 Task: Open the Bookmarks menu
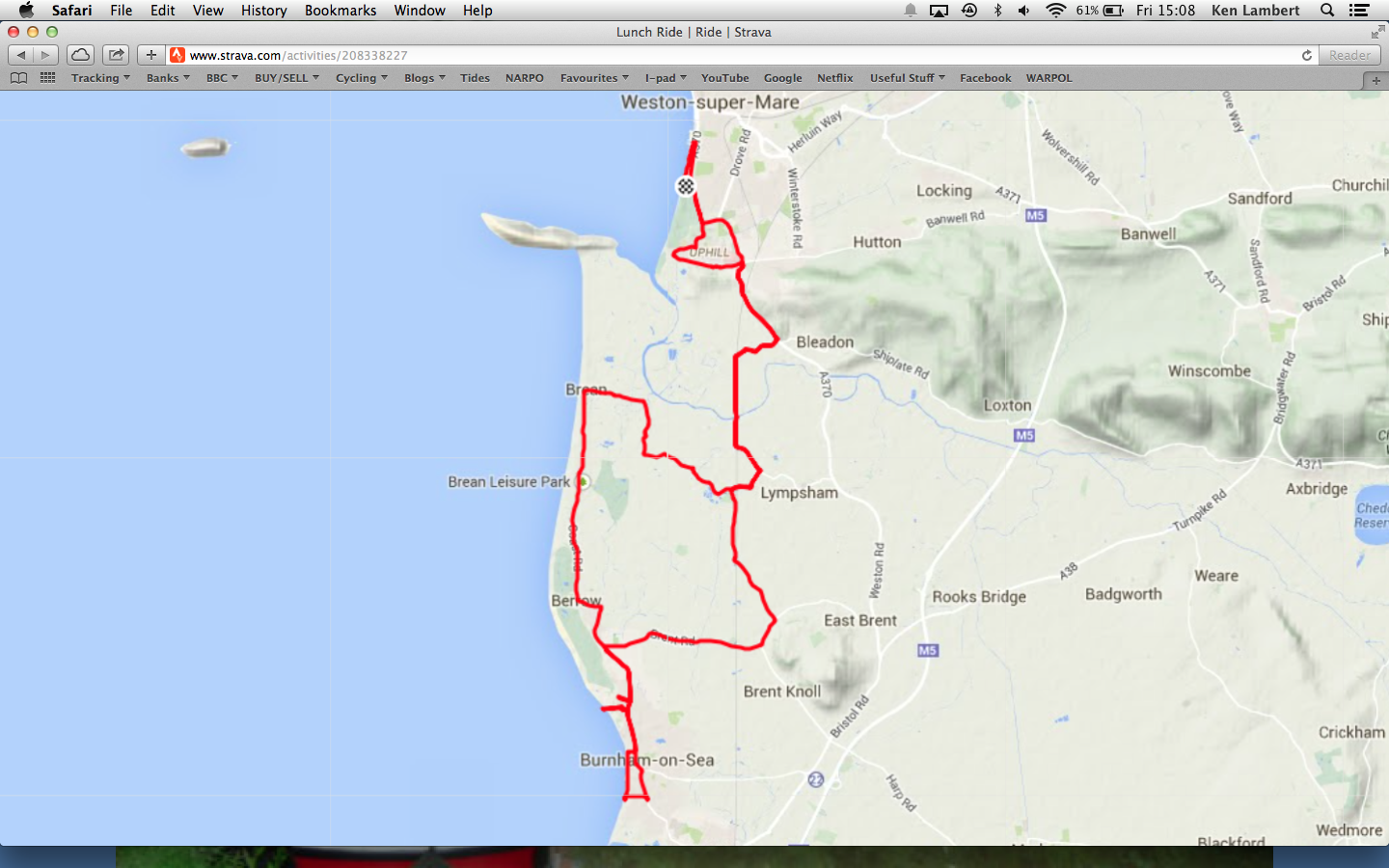[x=340, y=11]
